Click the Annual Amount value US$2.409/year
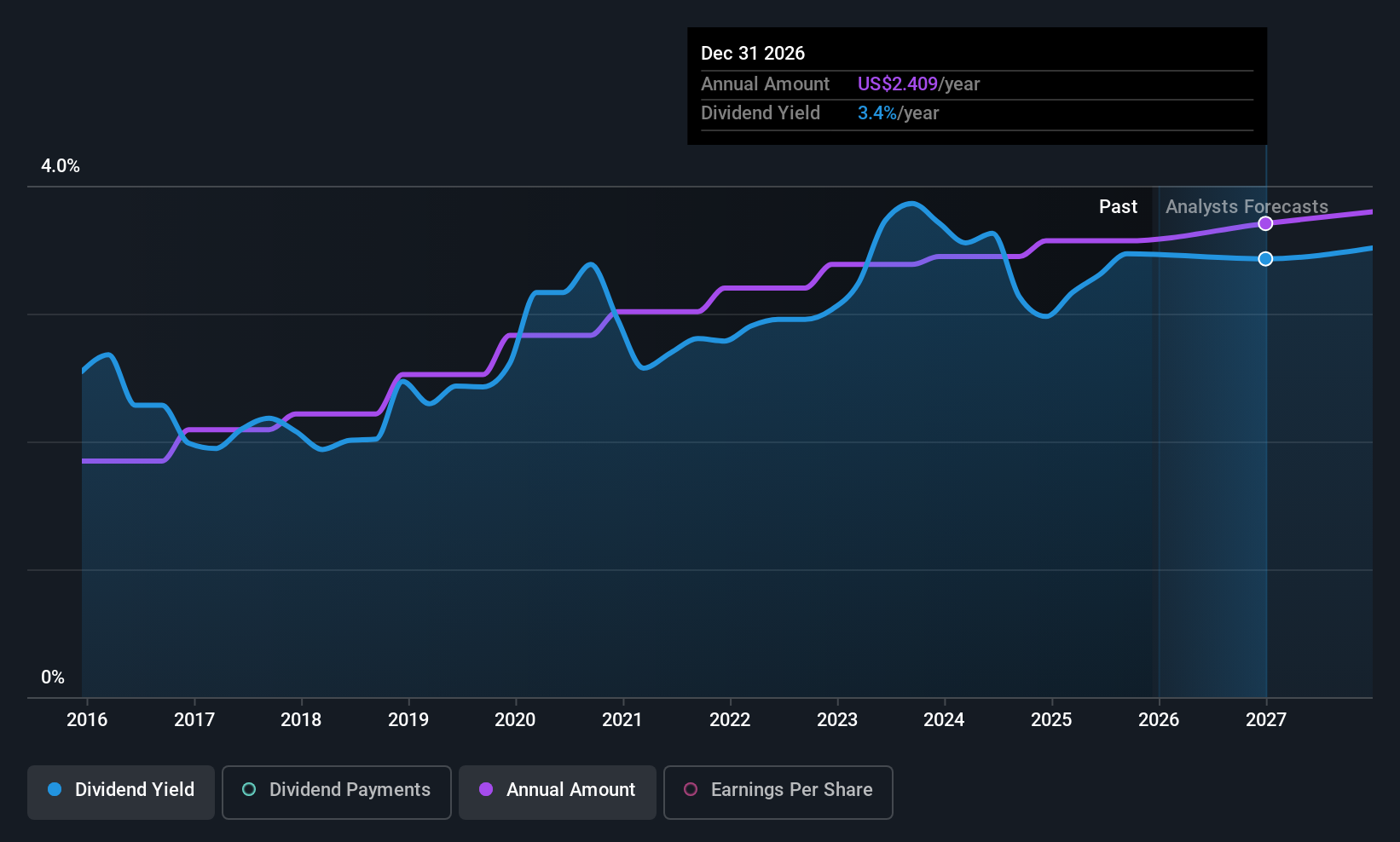The width and height of the screenshot is (1400, 842). point(917,84)
